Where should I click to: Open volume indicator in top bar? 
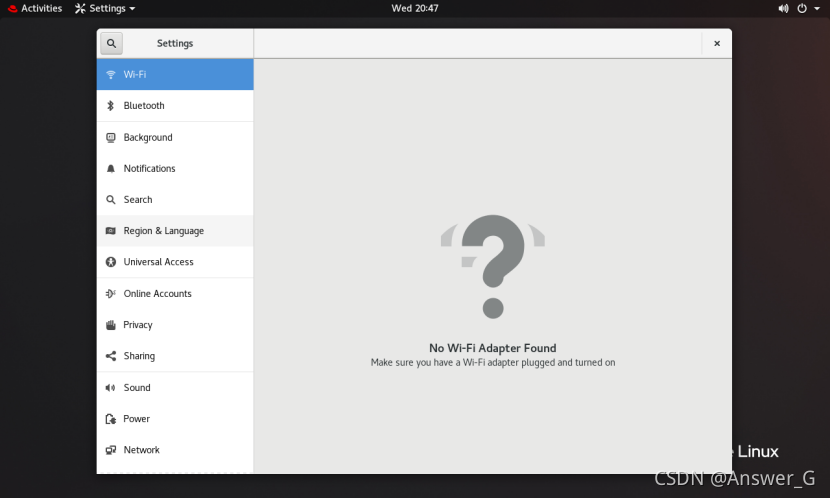[x=783, y=8]
